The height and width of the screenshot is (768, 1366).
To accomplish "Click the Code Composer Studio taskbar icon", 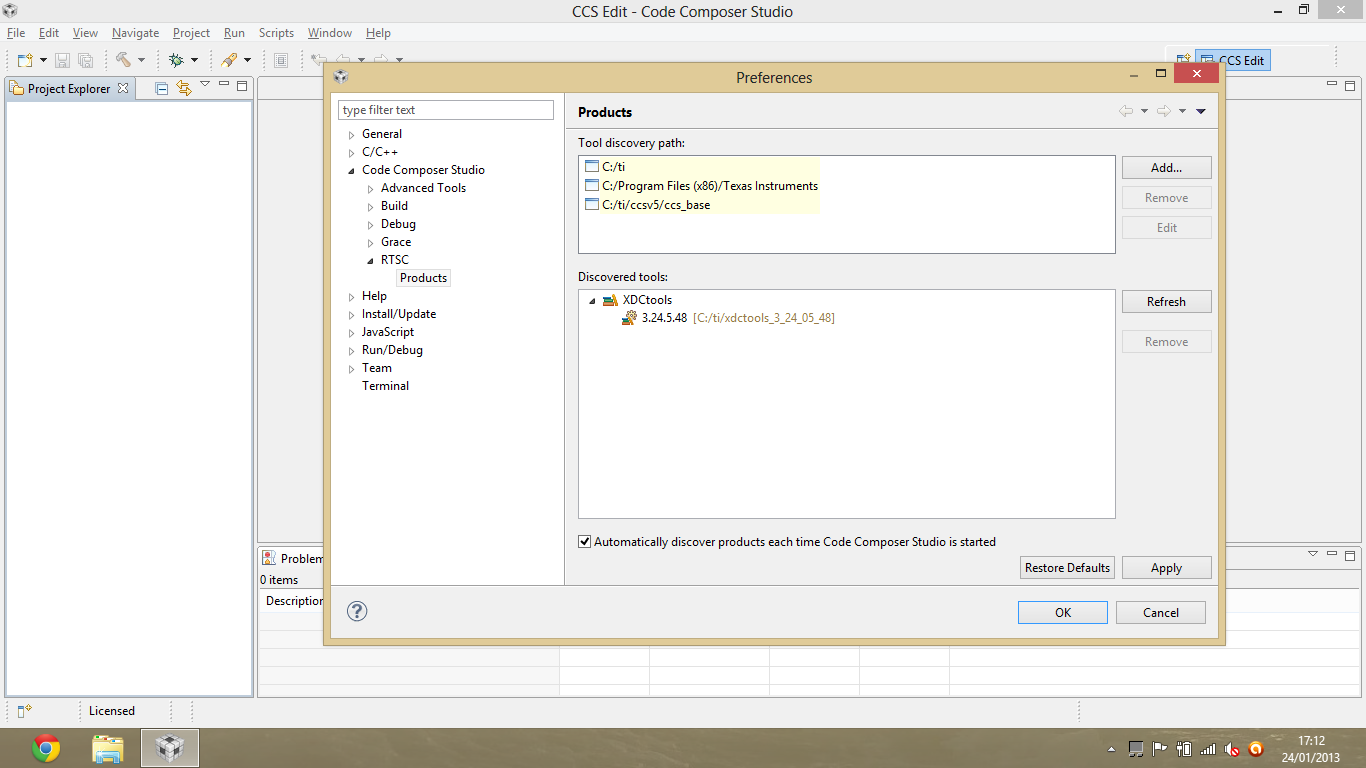I will 170,748.
